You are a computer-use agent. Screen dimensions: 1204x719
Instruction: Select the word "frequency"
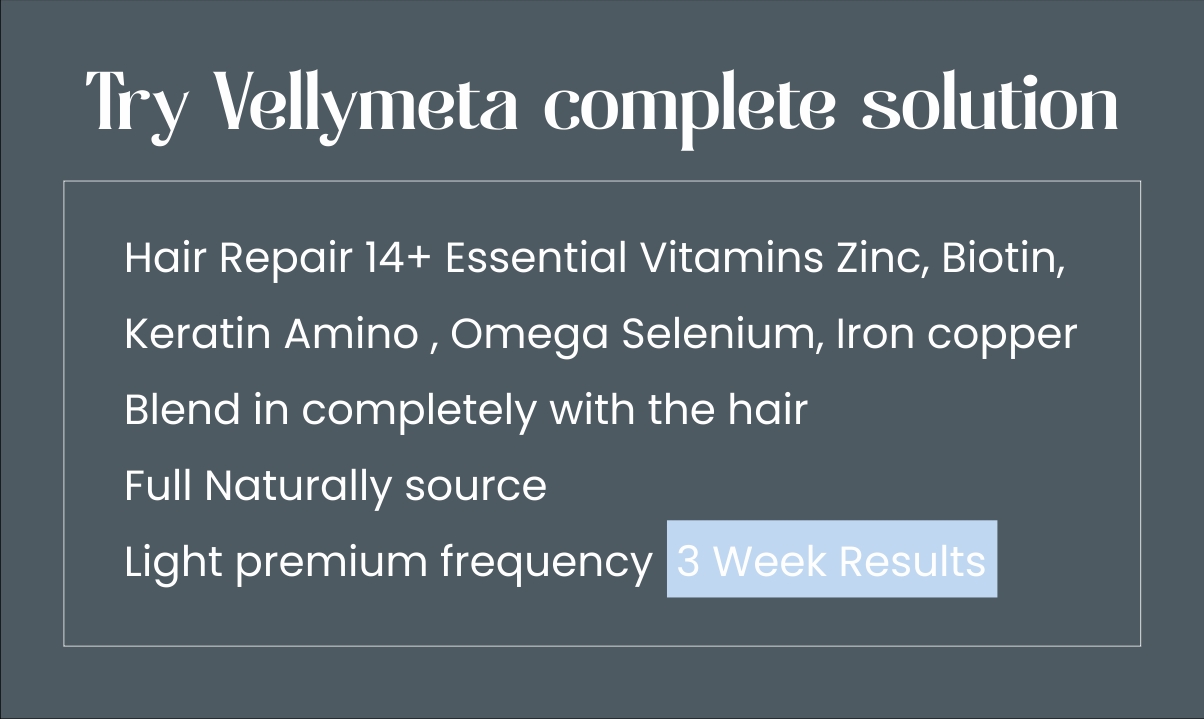pyautogui.click(x=546, y=562)
